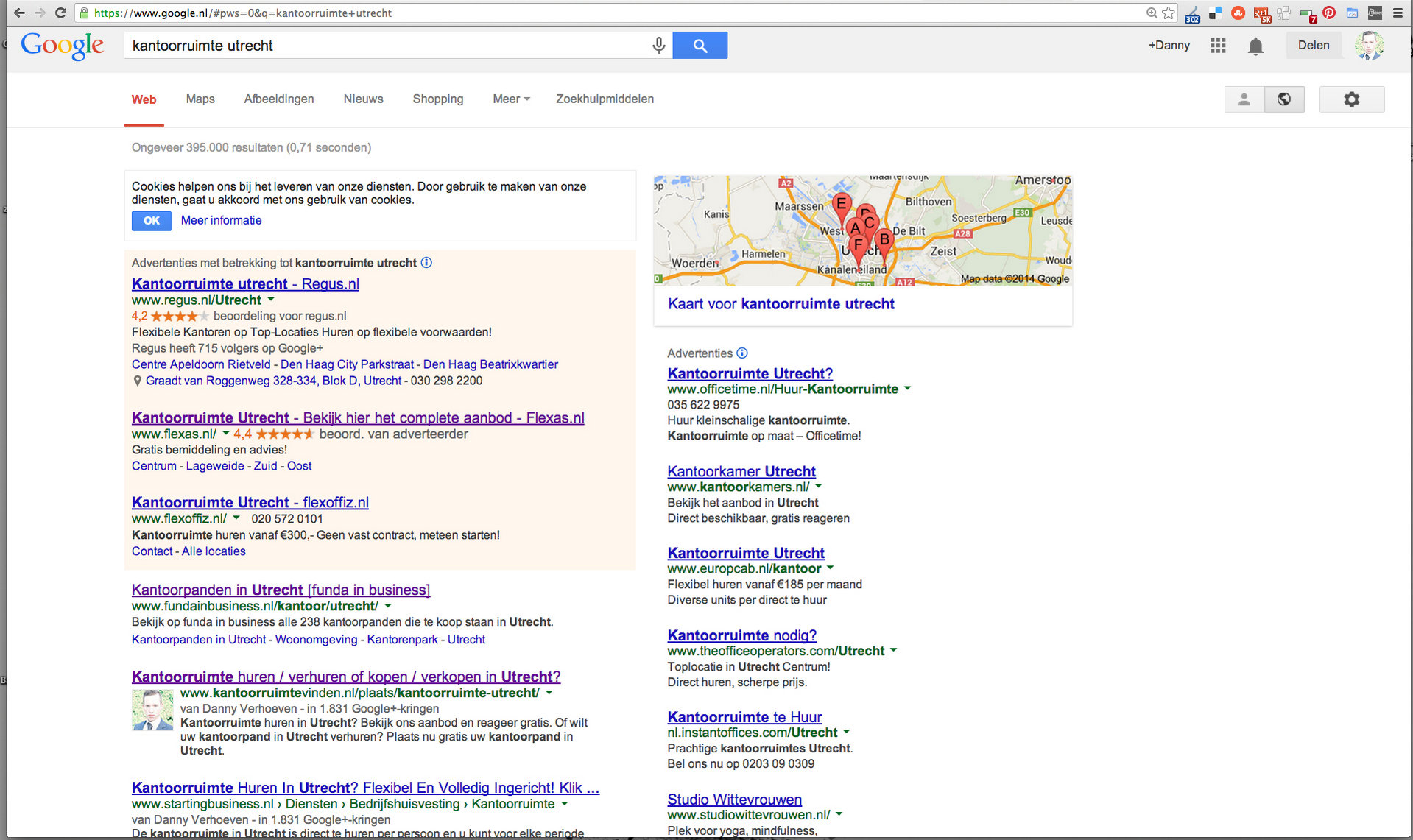
Task: Select the Web search tab
Action: [x=144, y=99]
